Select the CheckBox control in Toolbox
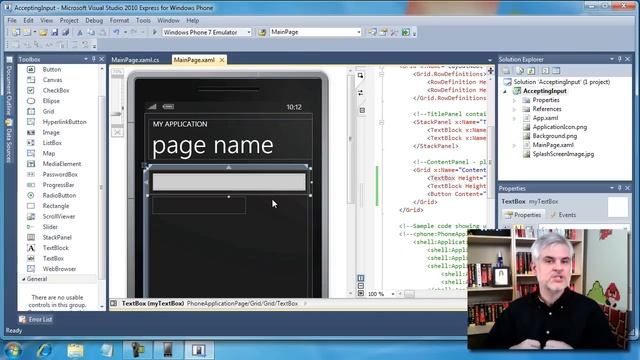 click(x=56, y=90)
